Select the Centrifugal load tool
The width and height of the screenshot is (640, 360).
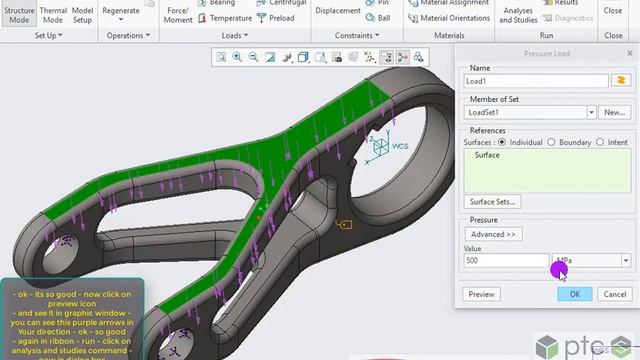(282, 2)
